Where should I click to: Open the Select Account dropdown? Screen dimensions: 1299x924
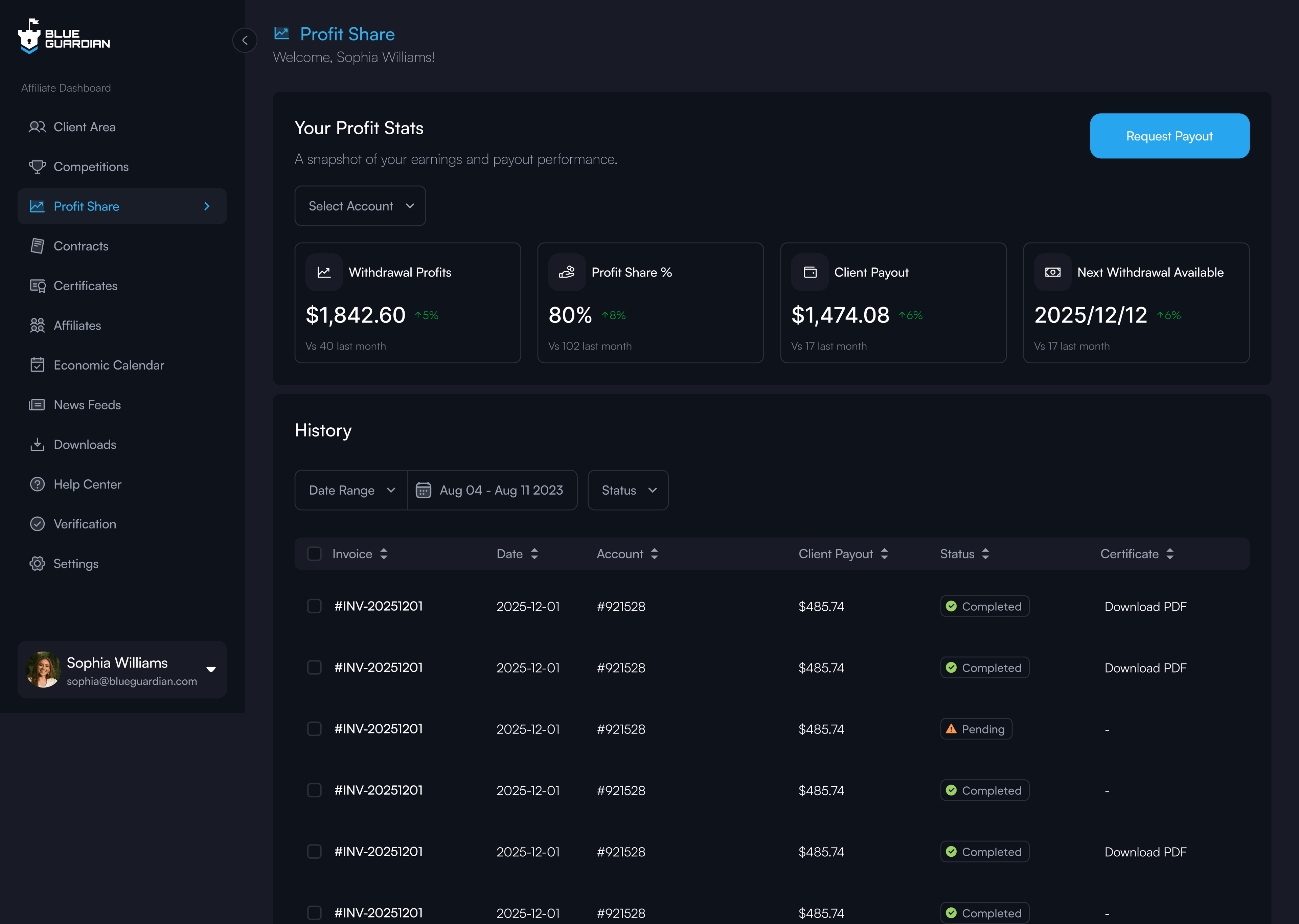[360, 206]
